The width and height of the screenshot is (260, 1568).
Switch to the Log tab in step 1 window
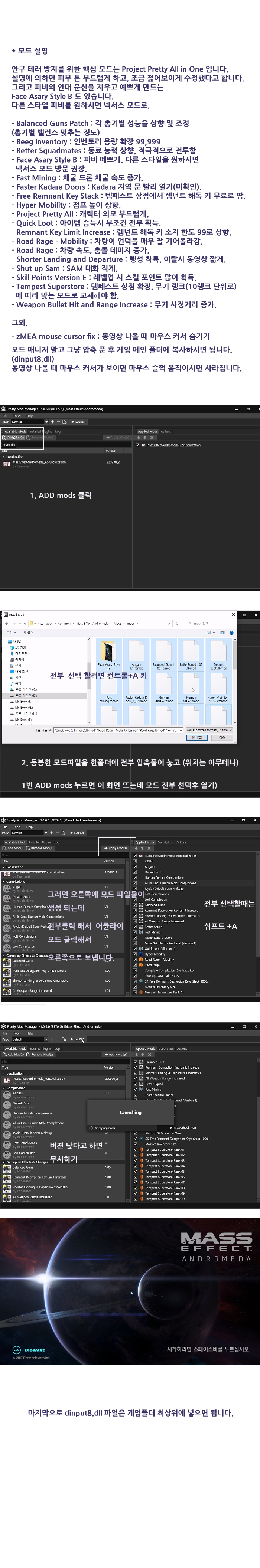coord(57,432)
